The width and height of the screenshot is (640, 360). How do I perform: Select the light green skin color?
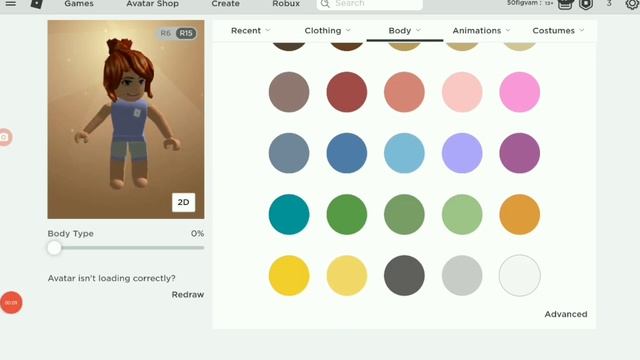[462, 215]
